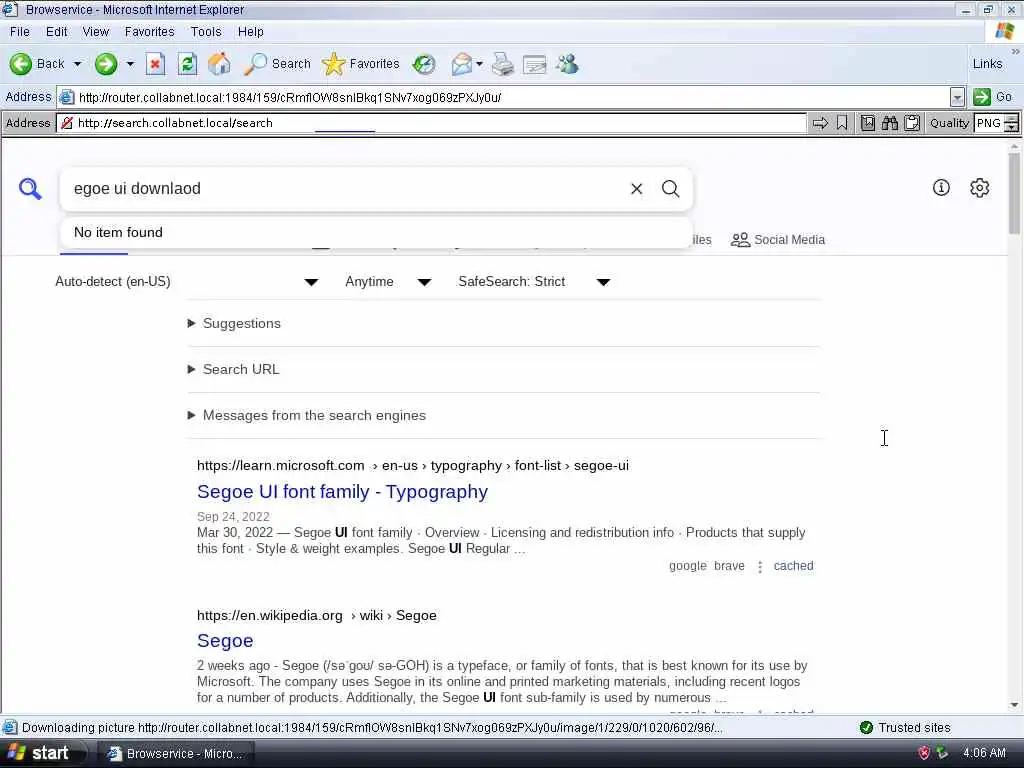
Task: Click the scrollbar down arrow
Action: (x=1014, y=705)
